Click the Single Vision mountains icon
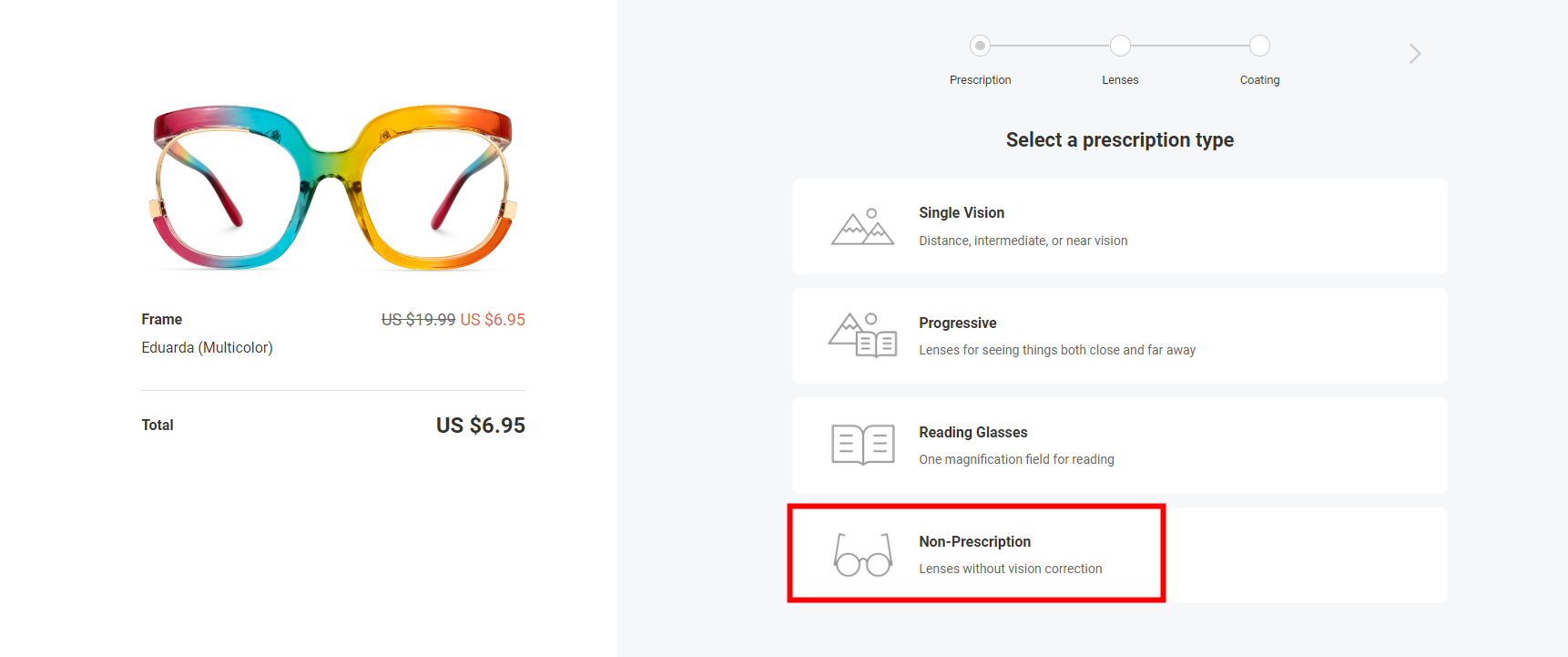Screen dimensions: 1568x657 click(x=862, y=227)
